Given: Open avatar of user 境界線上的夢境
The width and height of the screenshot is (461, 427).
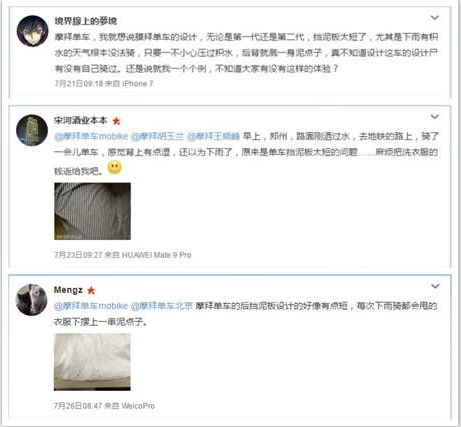Looking at the screenshot, I should [x=33, y=31].
